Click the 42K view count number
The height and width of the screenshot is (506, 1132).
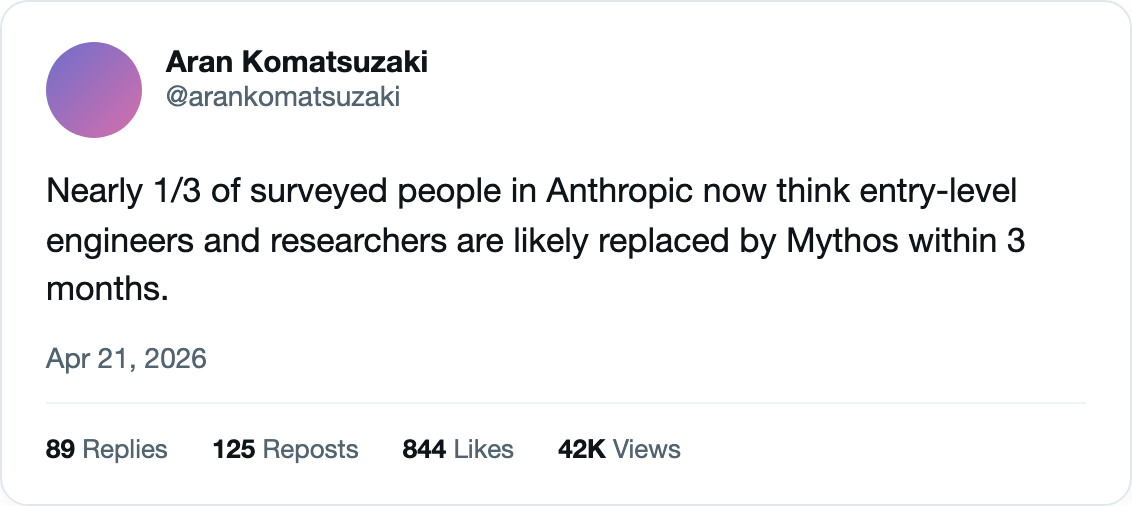point(582,450)
